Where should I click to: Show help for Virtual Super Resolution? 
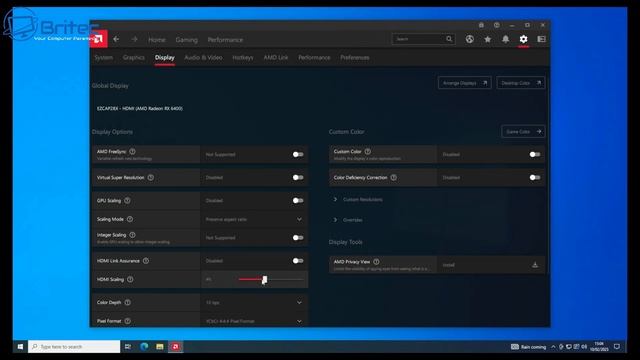[x=151, y=178]
